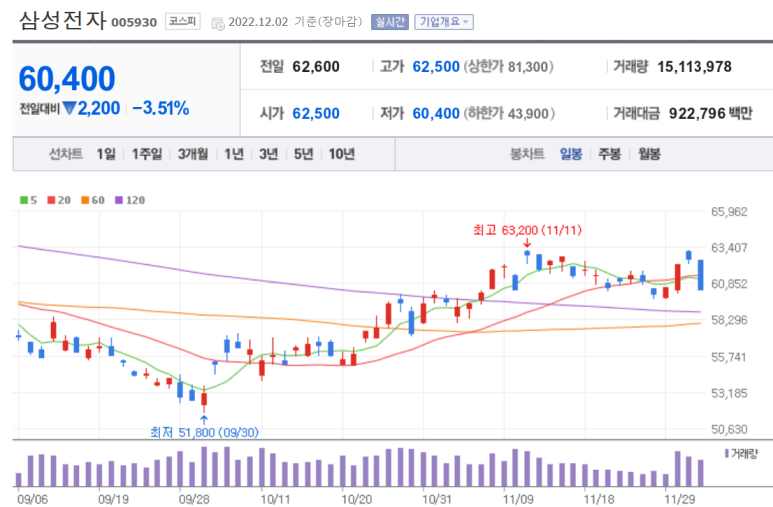Click the 최고 63,200 (11/11) marker label
The width and height of the screenshot is (773, 507).
[x=527, y=230]
